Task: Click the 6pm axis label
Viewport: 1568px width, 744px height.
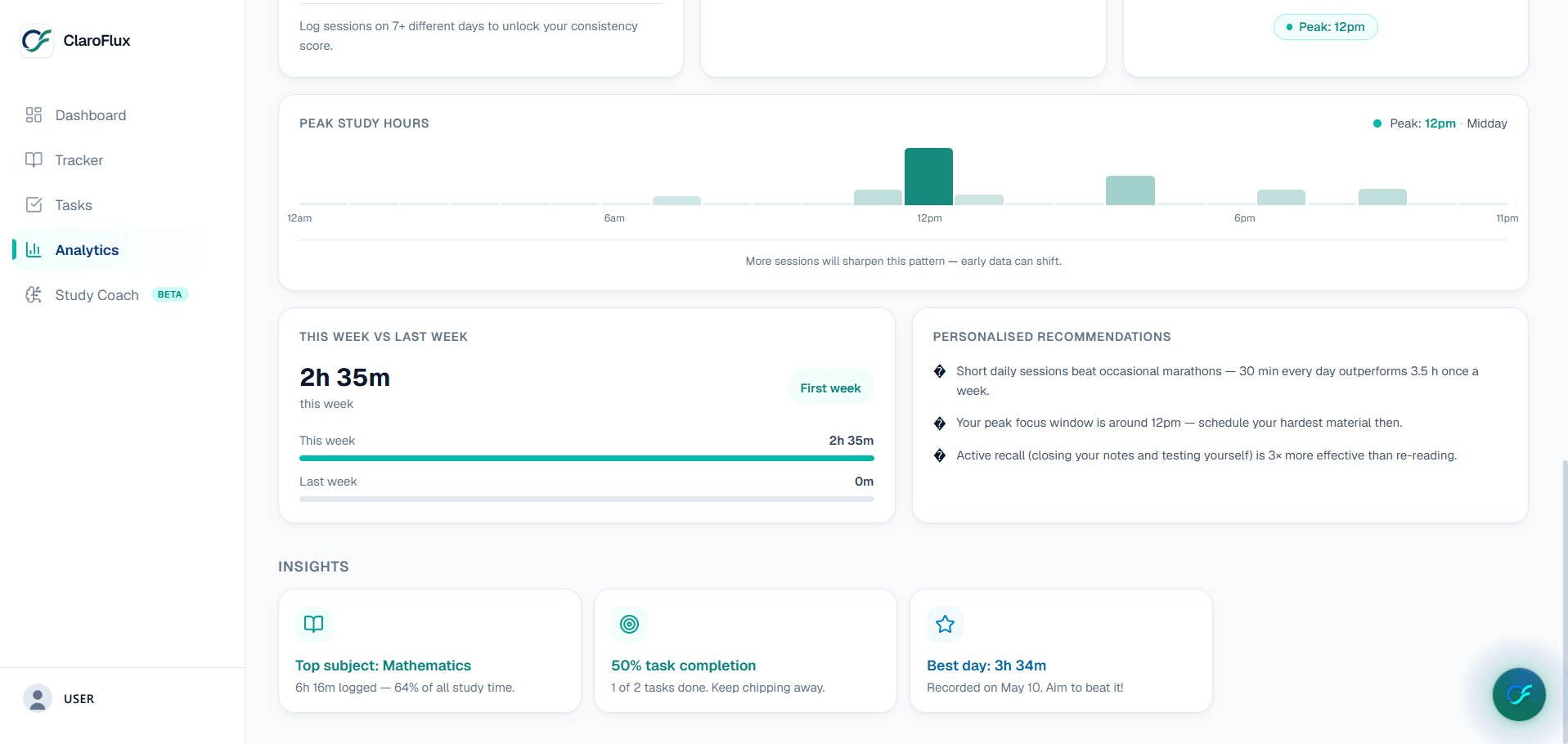Action: (x=1244, y=218)
